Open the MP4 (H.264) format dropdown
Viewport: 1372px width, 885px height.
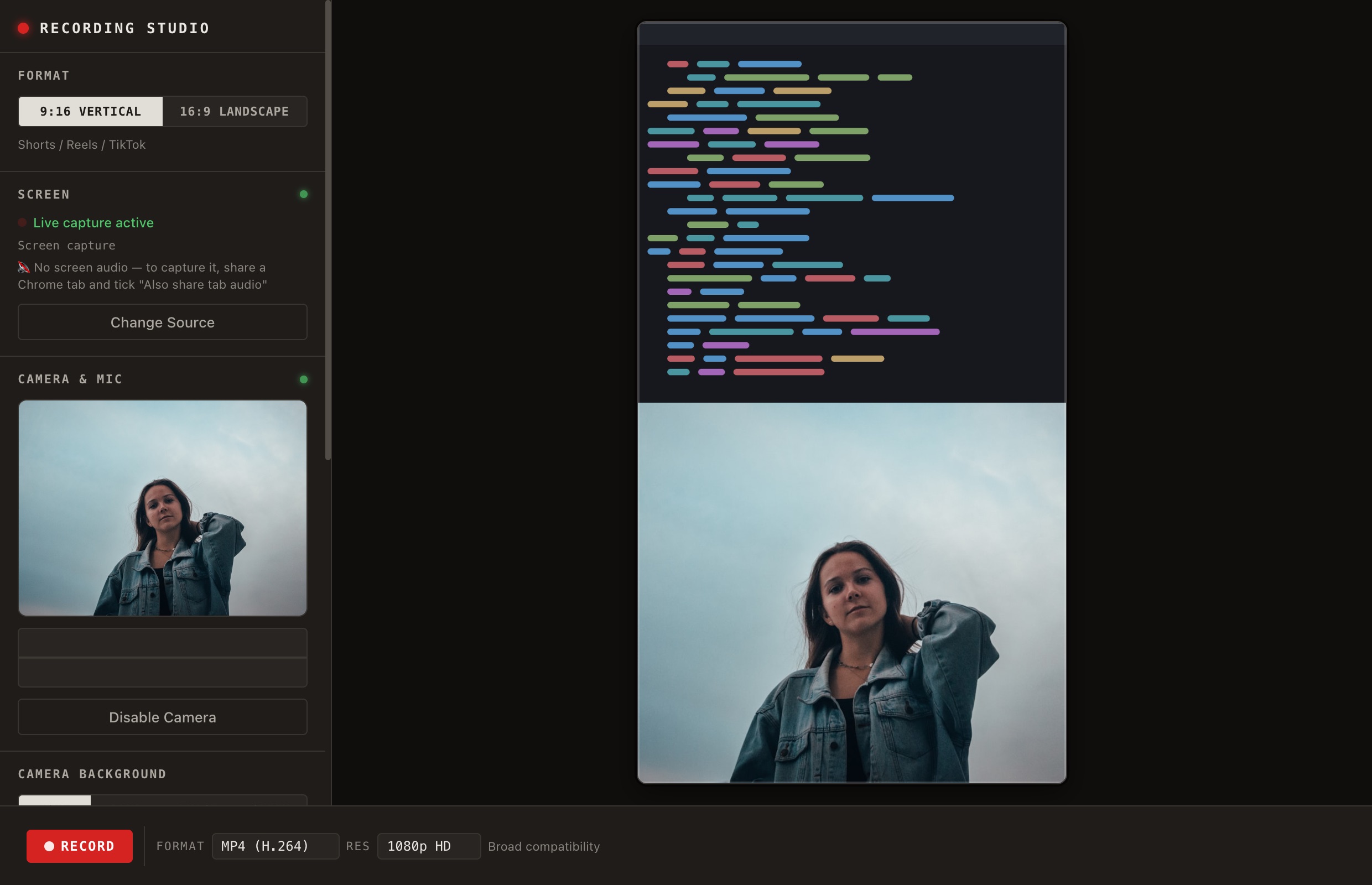276,846
